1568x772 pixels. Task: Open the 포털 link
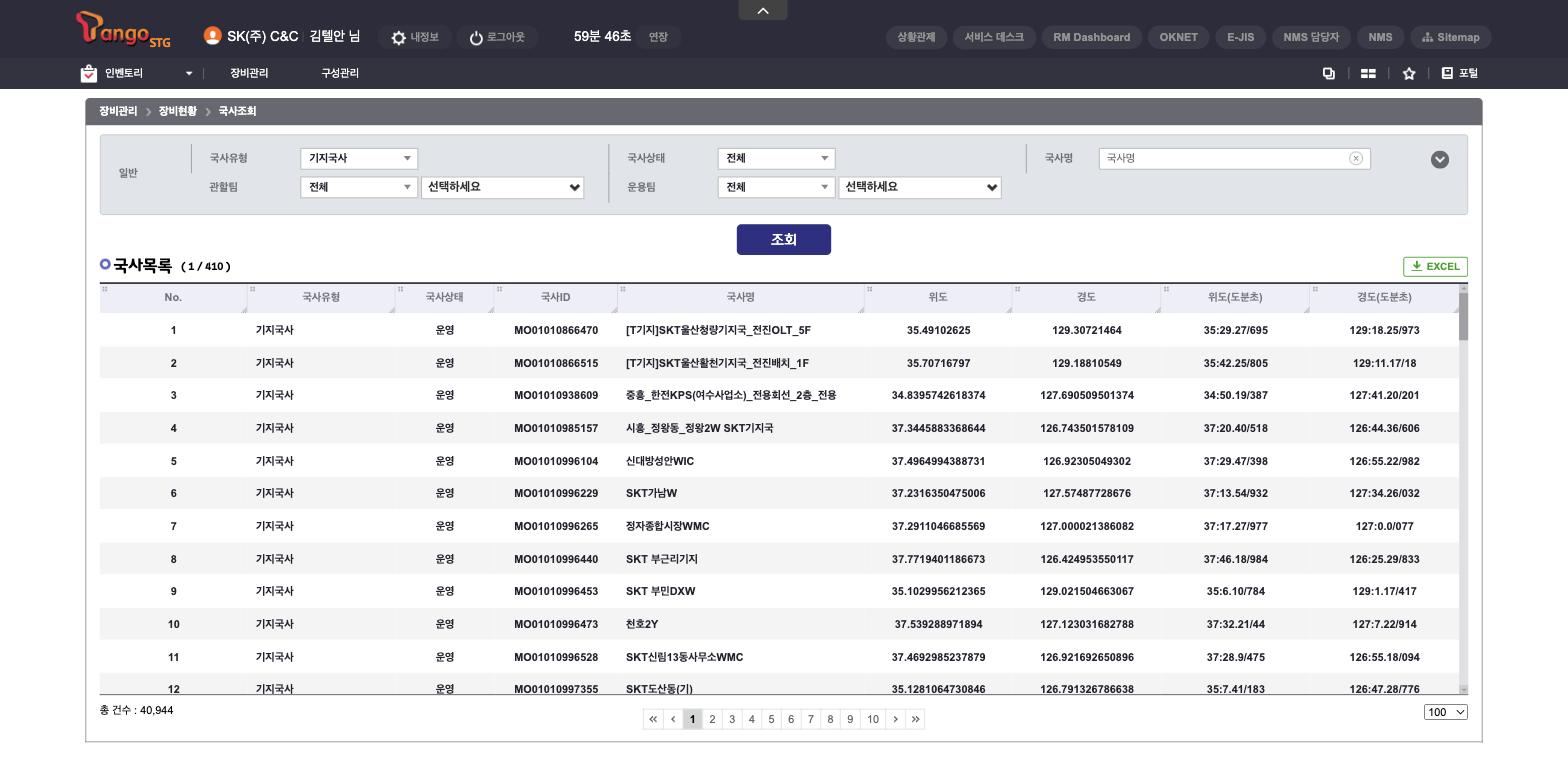coord(1460,73)
